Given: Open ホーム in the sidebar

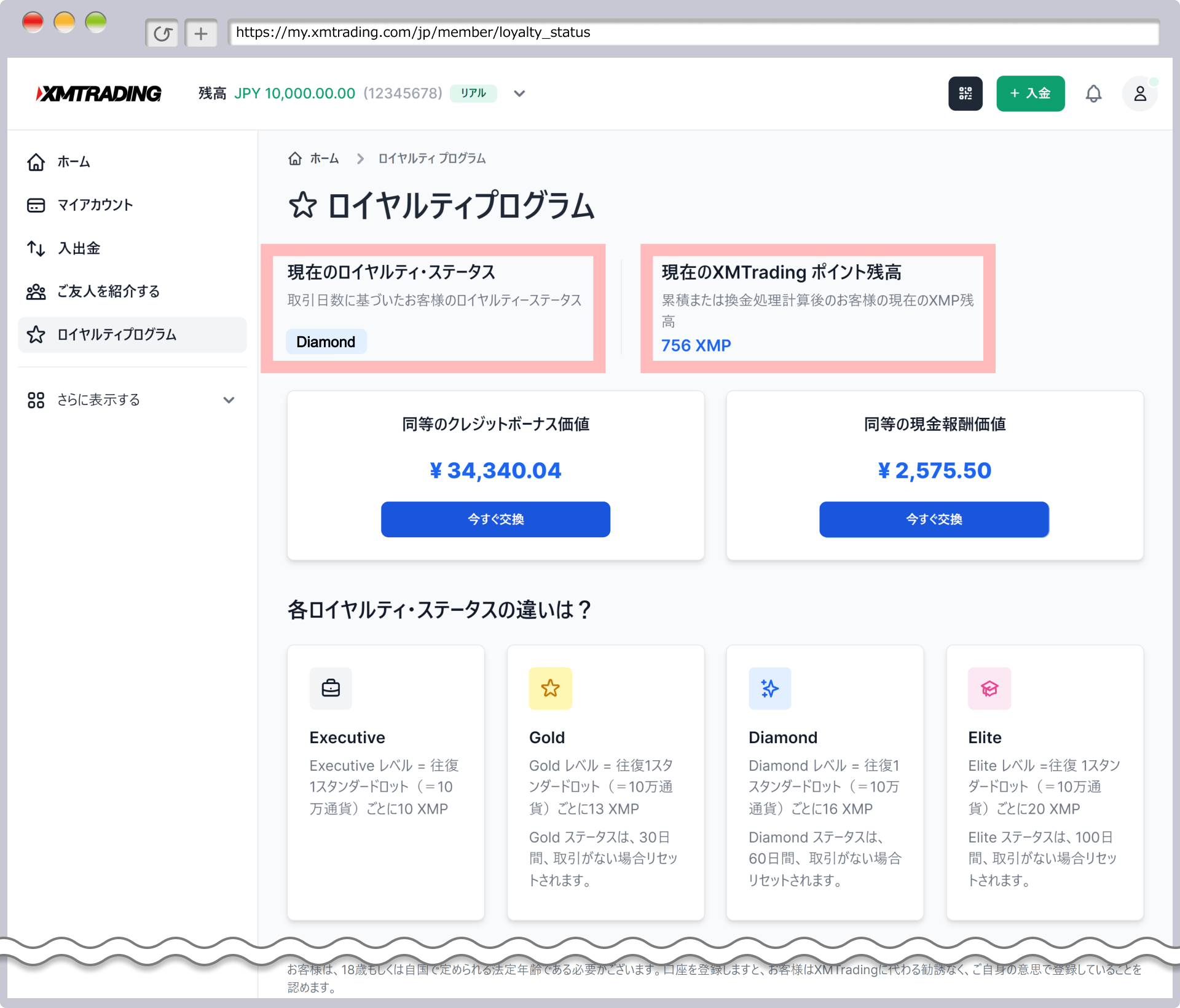Looking at the screenshot, I should (133, 162).
